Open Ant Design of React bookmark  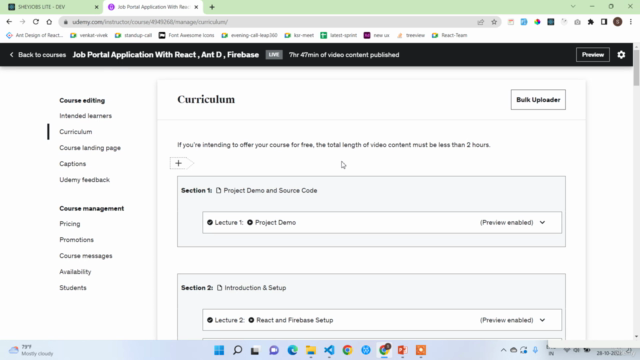[35, 35]
